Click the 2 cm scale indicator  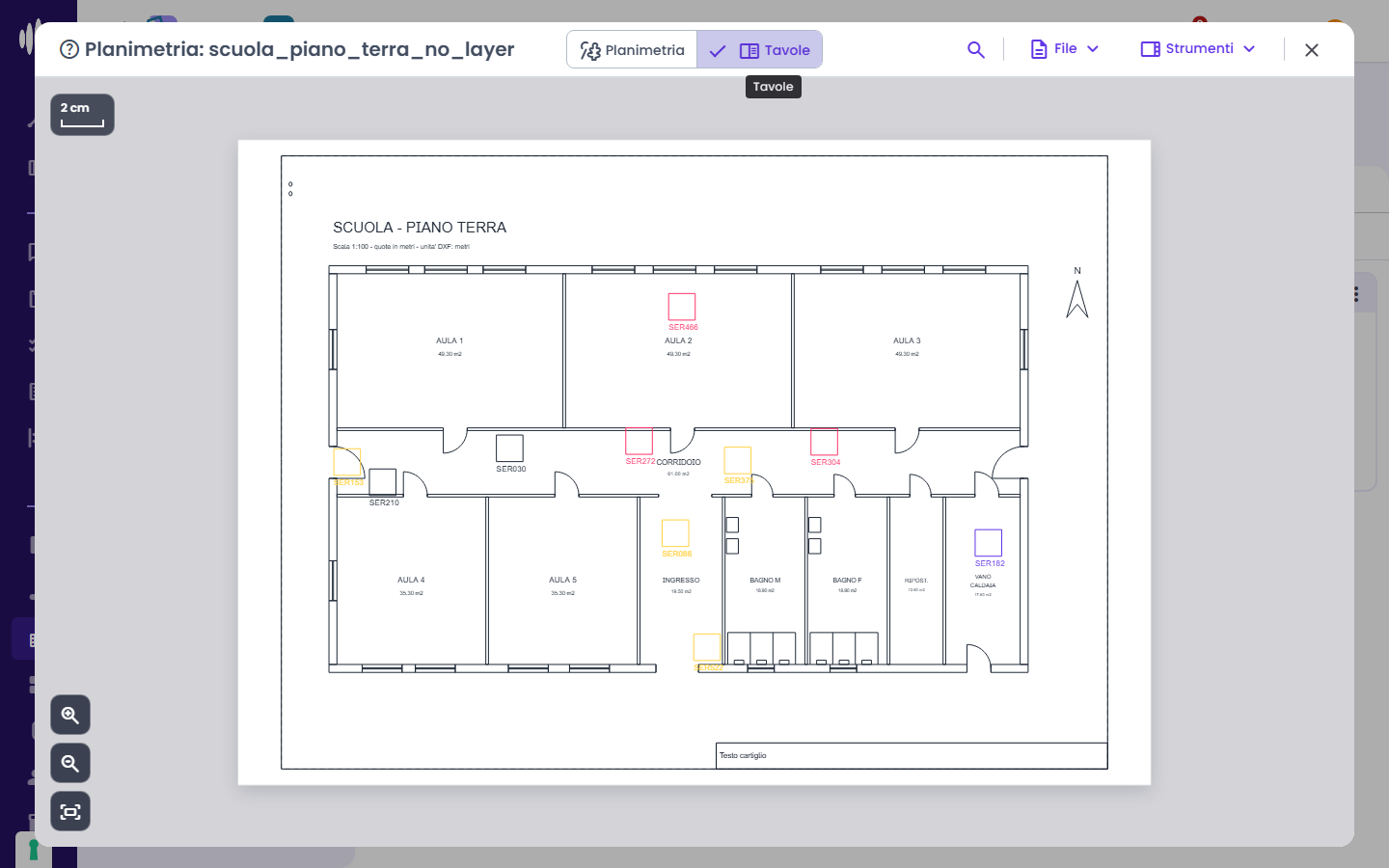(x=82, y=115)
